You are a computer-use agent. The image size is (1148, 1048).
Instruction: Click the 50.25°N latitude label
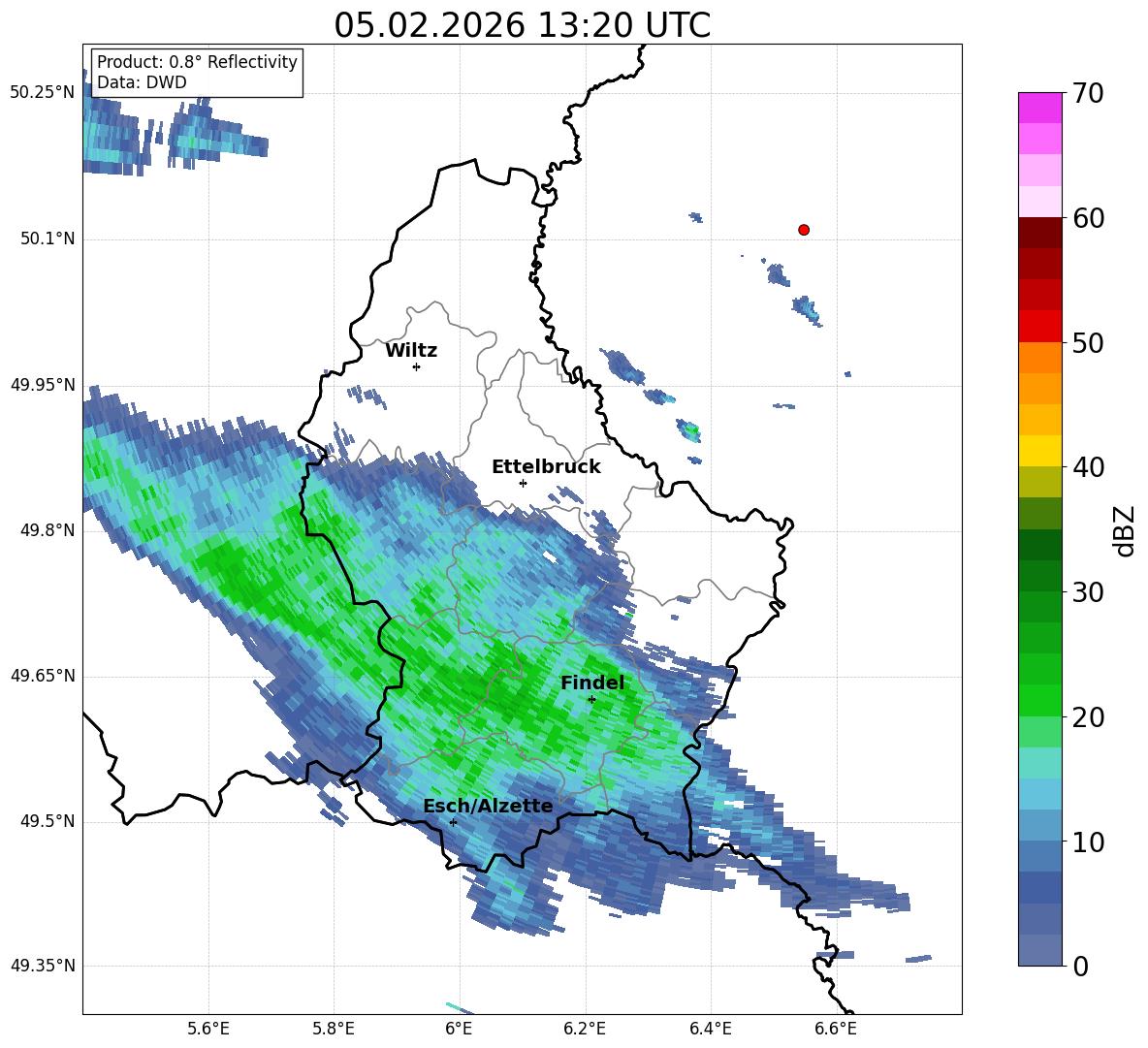coord(43,93)
